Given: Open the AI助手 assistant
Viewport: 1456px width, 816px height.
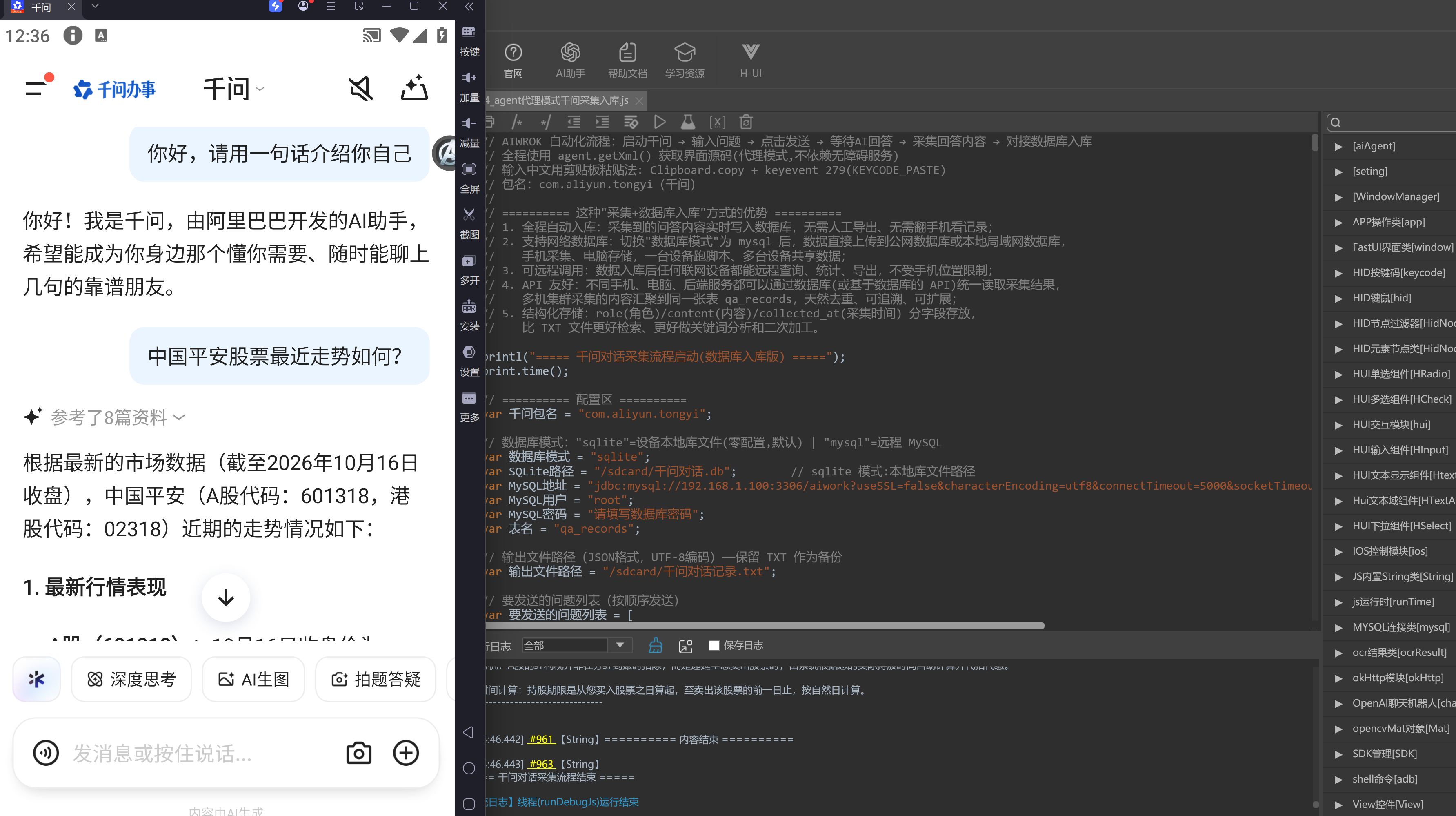Looking at the screenshot, I should pos(570,60).
